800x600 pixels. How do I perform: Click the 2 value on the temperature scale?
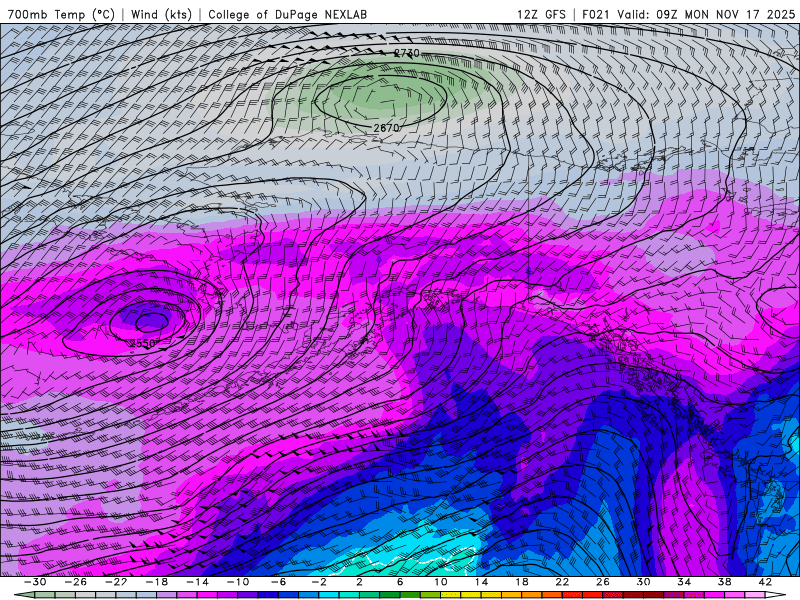[359, 582]
